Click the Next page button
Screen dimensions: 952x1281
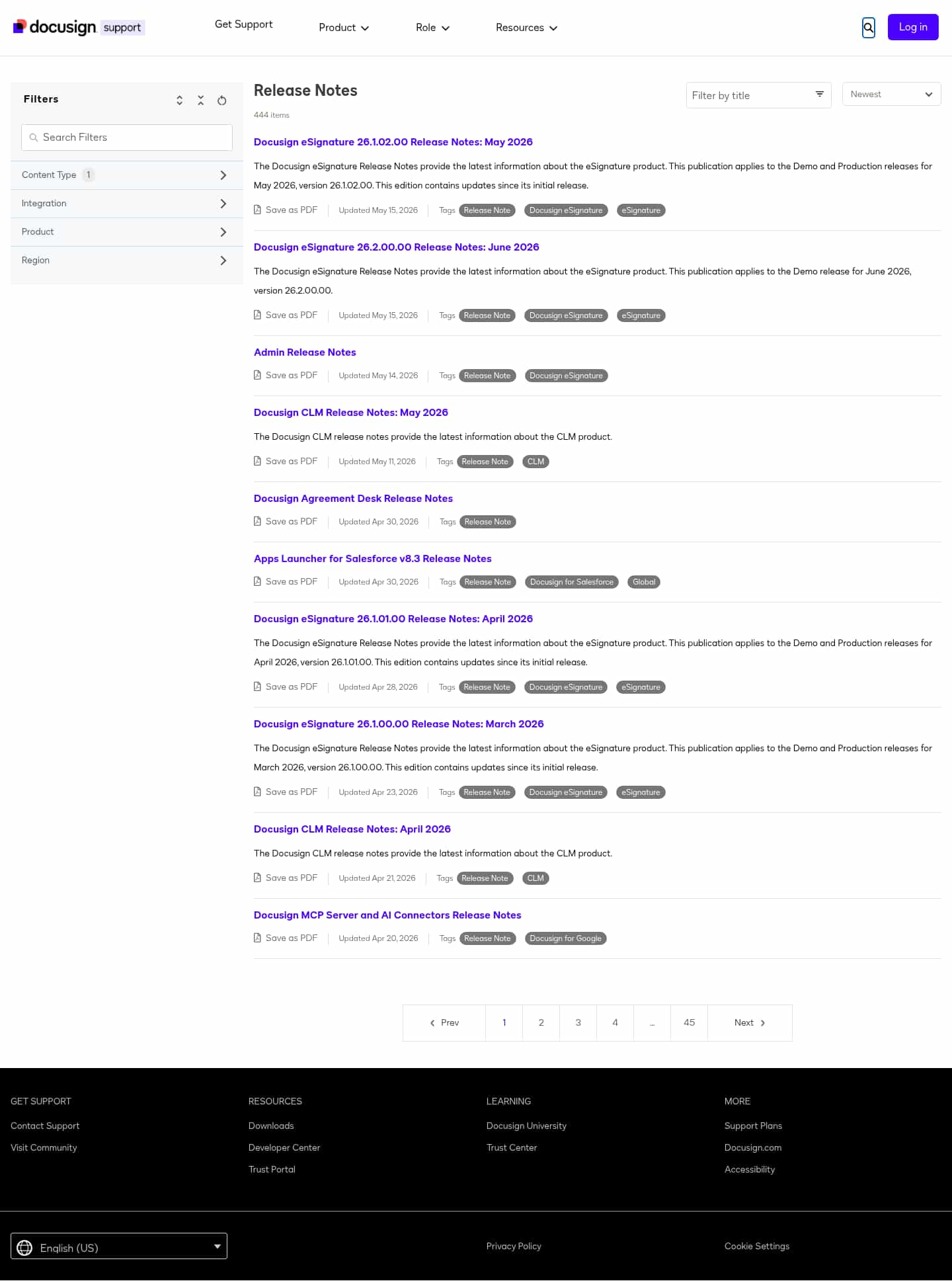tap(750, 1022)
